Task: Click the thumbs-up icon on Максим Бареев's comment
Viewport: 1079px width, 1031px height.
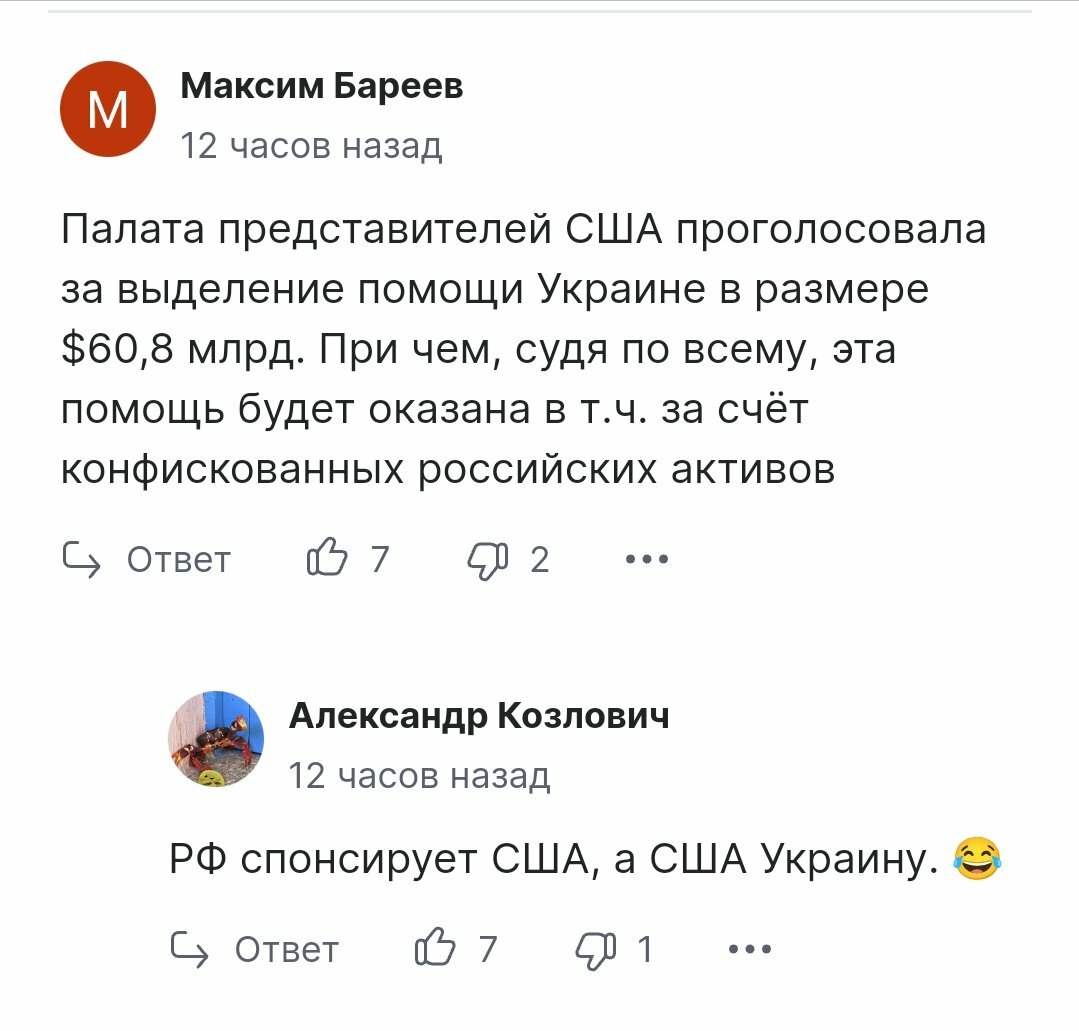Action: point(327,557)
